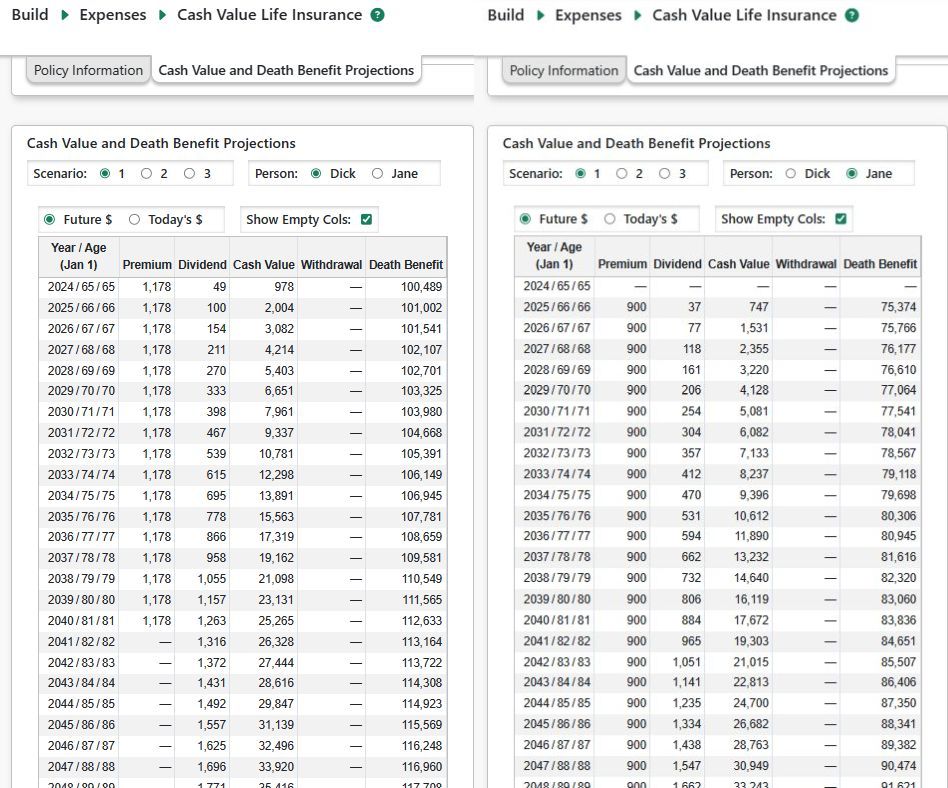Select Scenario 1 radio in left panel
The image size is (948, 788).
click(105, 174)
